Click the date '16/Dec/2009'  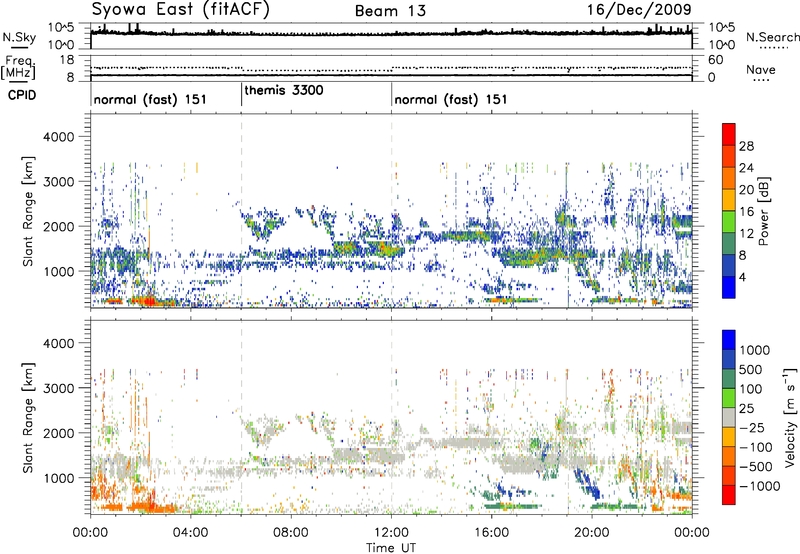pyautogui.click(x=639, y=9)
